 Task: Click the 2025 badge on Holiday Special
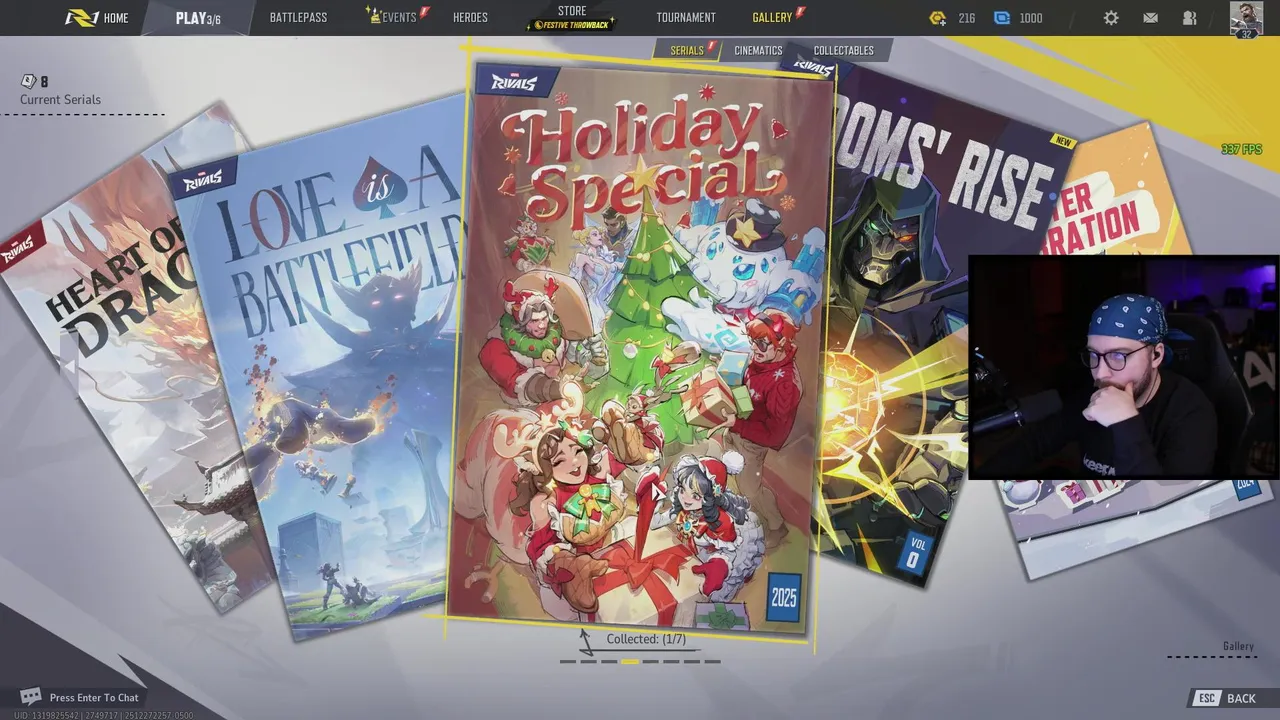click(785, 598)
